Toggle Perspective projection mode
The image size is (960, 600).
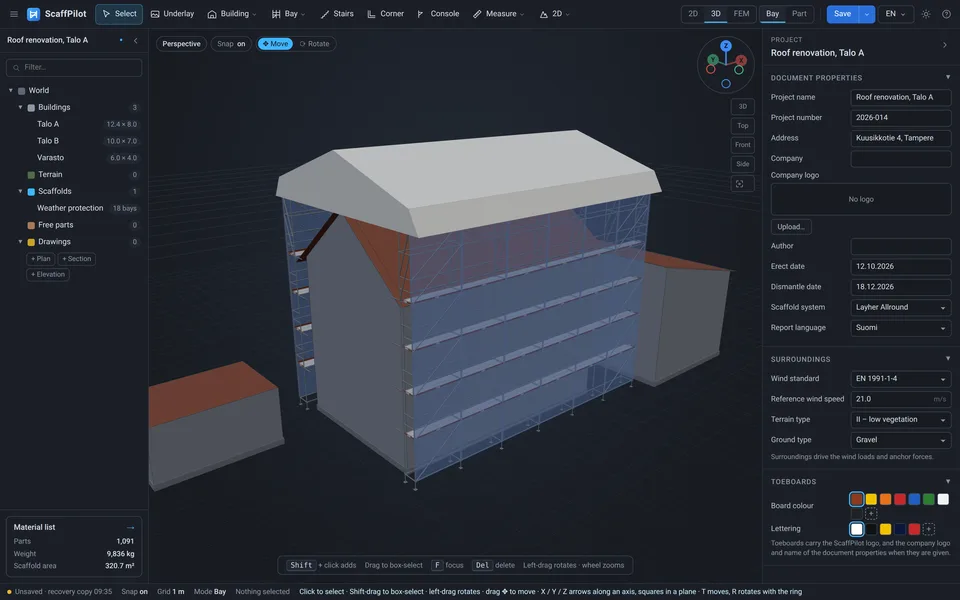181,44
